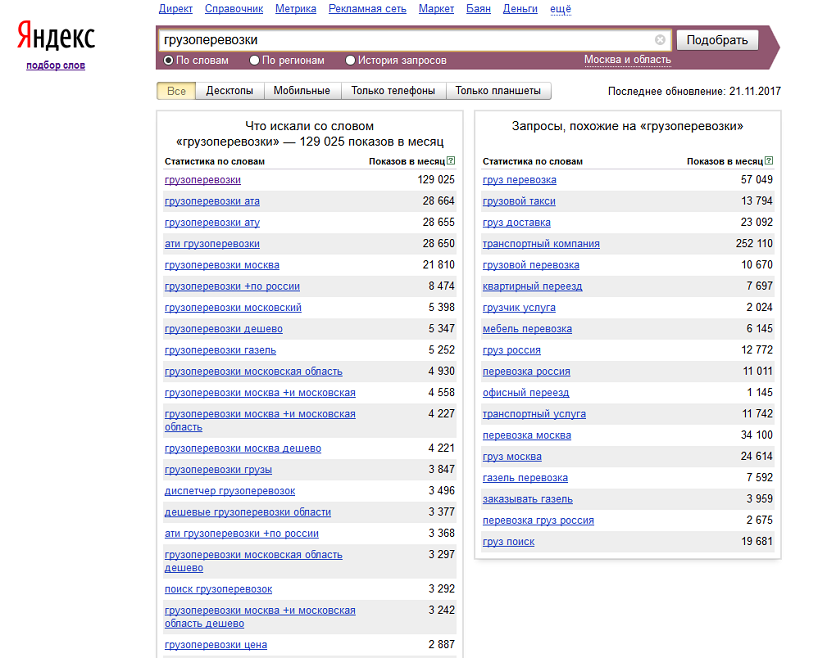The image size is (818, 658).
Task: Click the 'Подобрать' button
Action: click(717, 40)
